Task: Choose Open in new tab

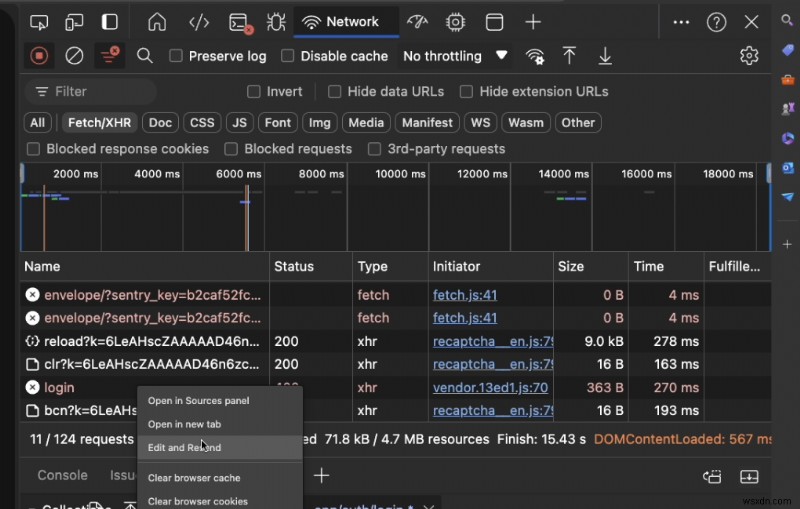Action: (220, 424)
